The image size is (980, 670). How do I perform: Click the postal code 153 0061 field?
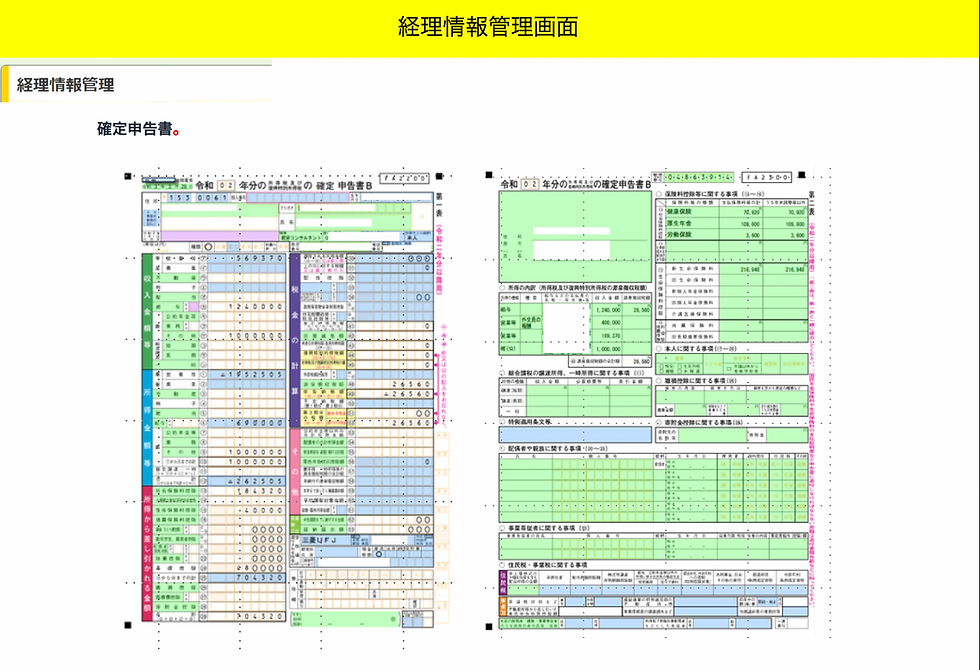(195, 198)
